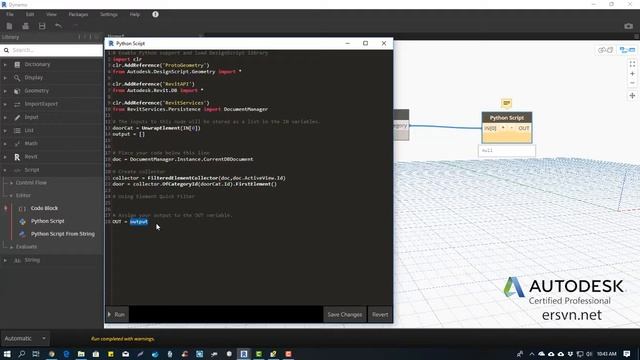
Task: Click the 10:43 AM taskbar clock
Action: [607, 354]
